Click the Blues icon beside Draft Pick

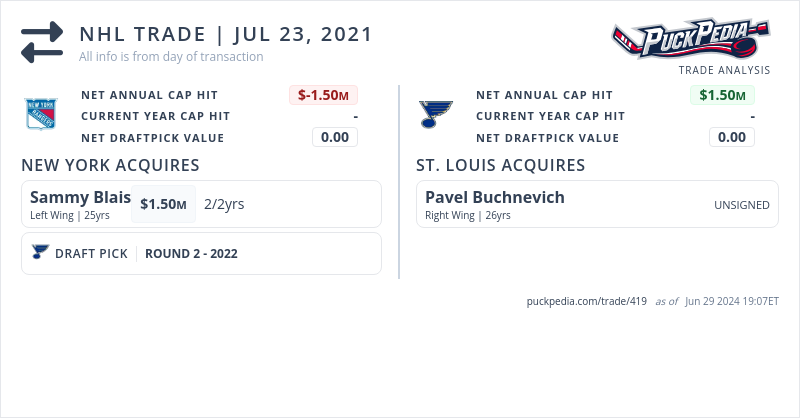click(x=40, y=253)
